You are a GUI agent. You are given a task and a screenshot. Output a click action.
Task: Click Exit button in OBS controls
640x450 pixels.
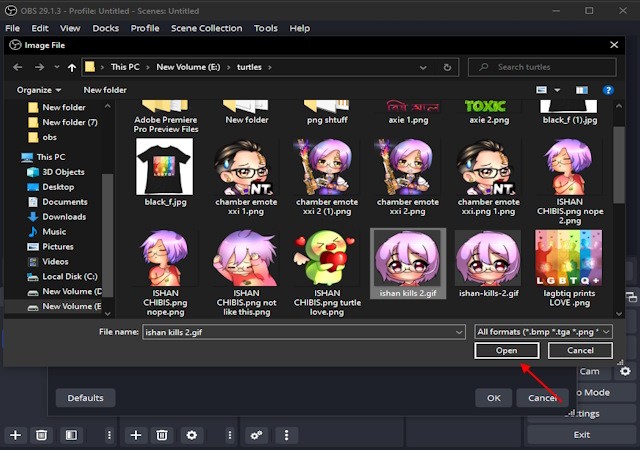582,435
